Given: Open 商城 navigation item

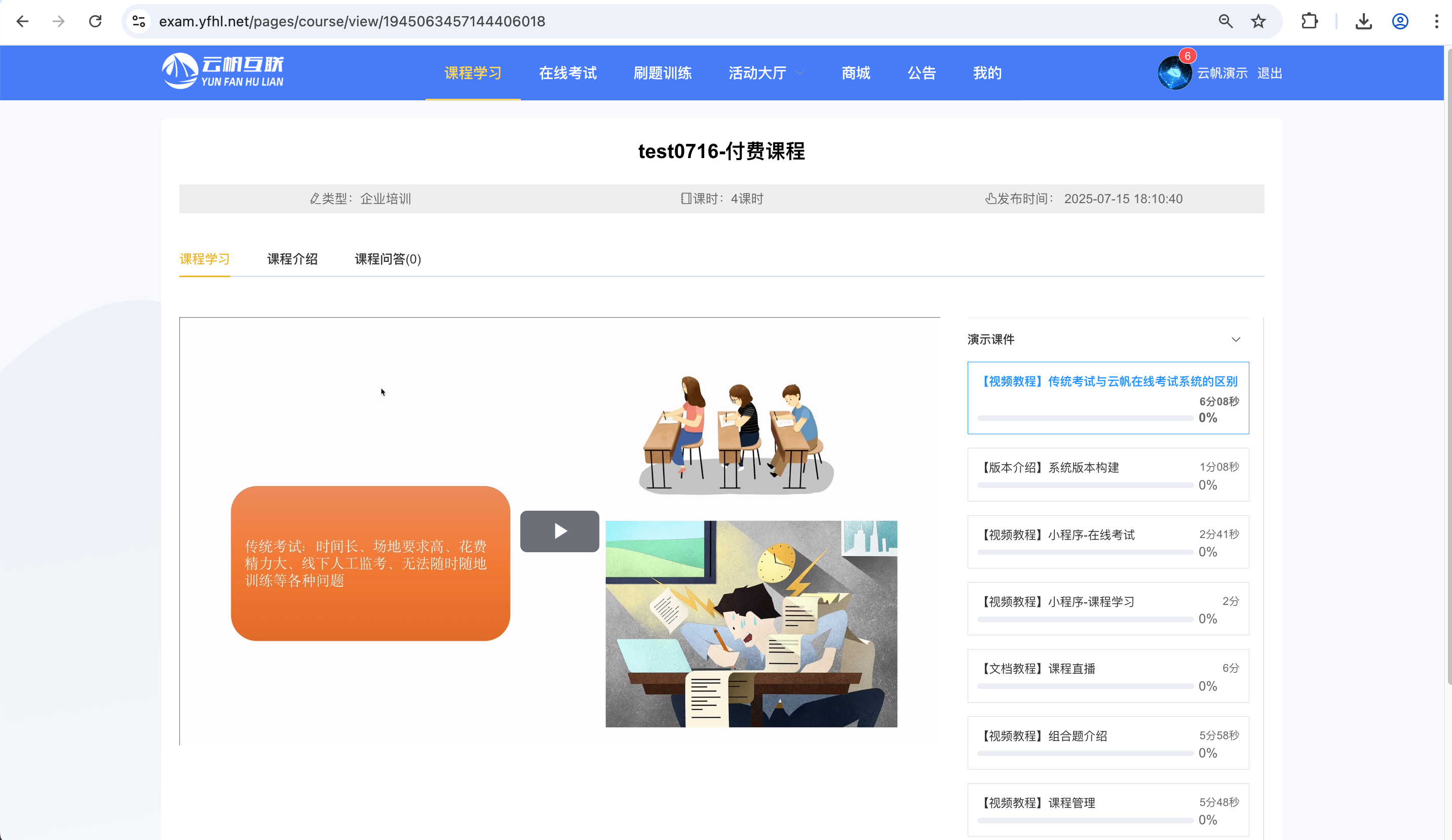Looking at the screenshot, I should coord(856,73).
